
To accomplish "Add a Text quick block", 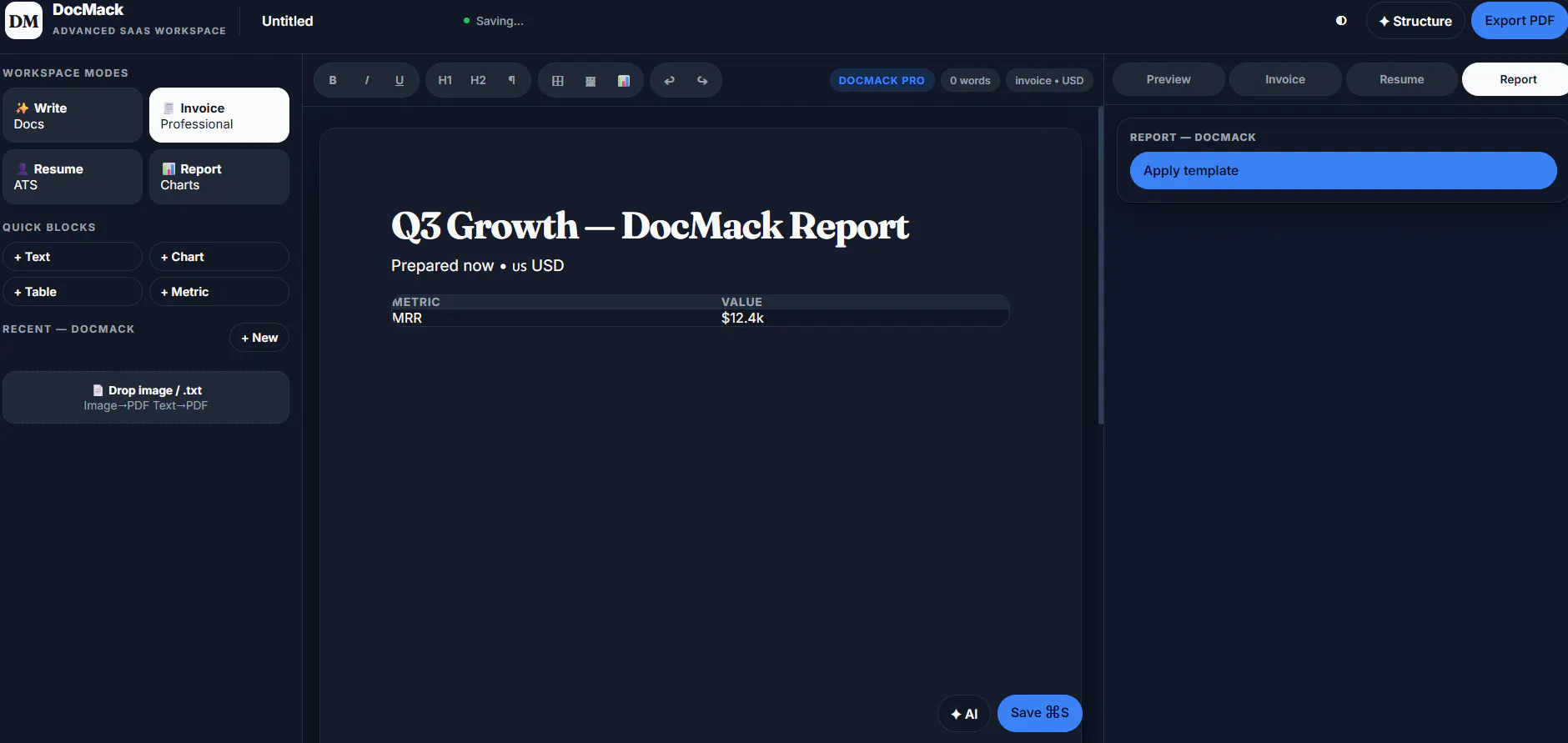I will [73, 257].
